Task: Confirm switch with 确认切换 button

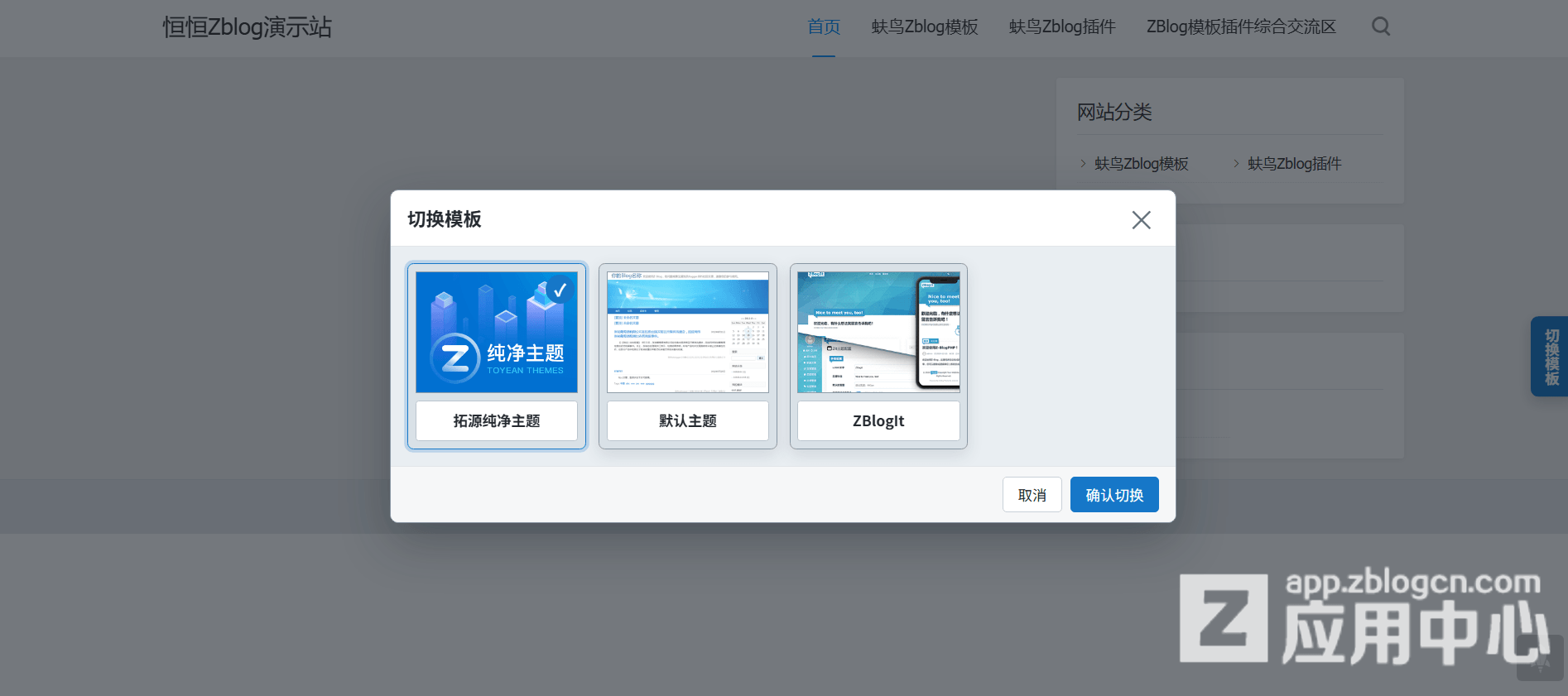Action: [x=1114, y=495]
